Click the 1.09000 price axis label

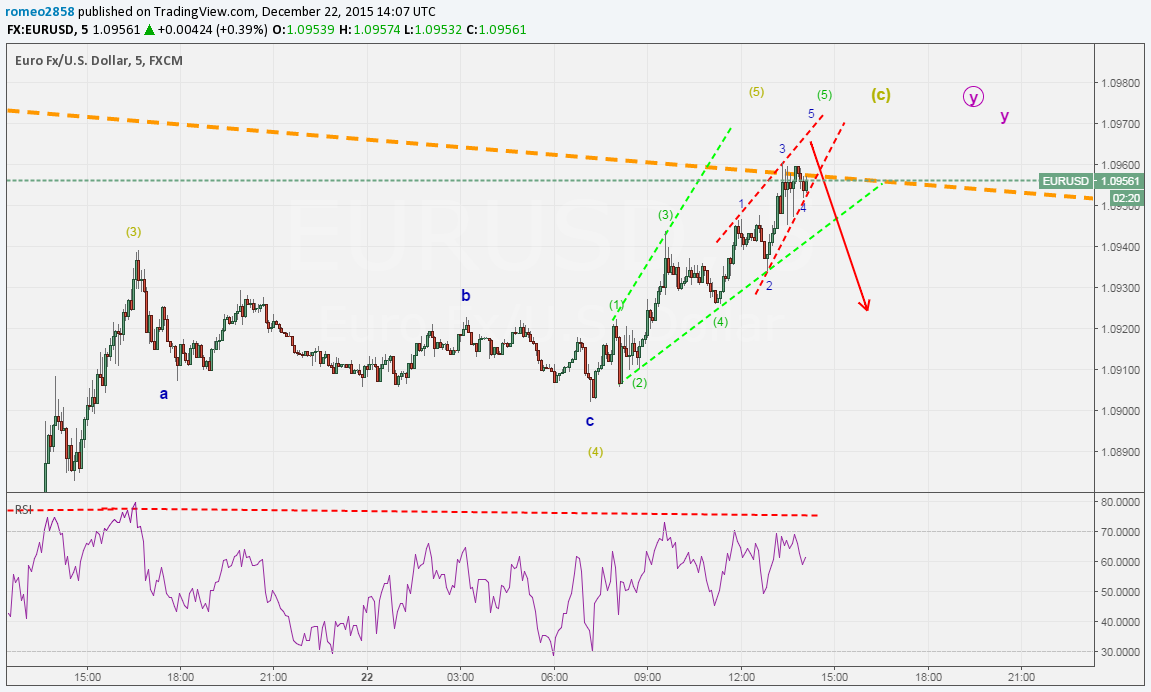tap(1121, 411)
